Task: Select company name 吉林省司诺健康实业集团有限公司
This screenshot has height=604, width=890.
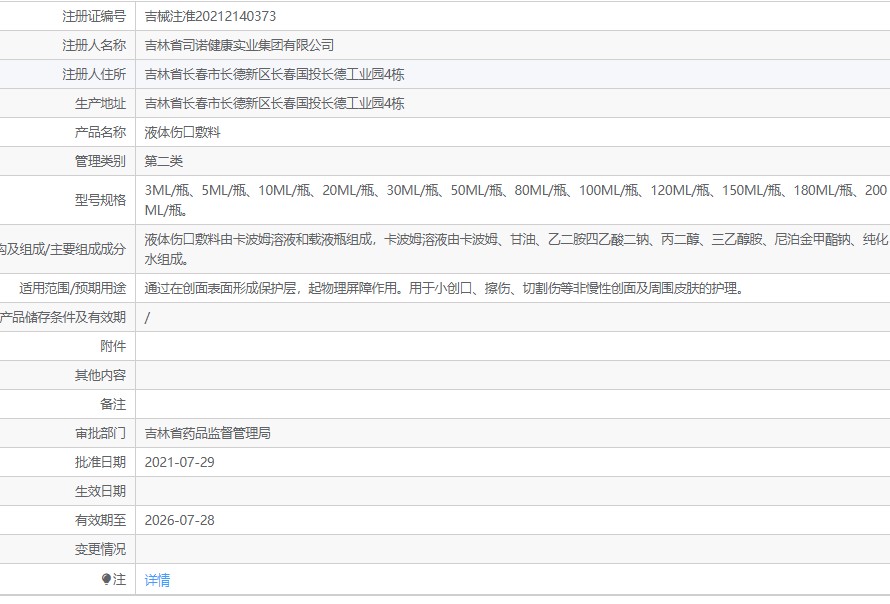Action: [239, 45]
